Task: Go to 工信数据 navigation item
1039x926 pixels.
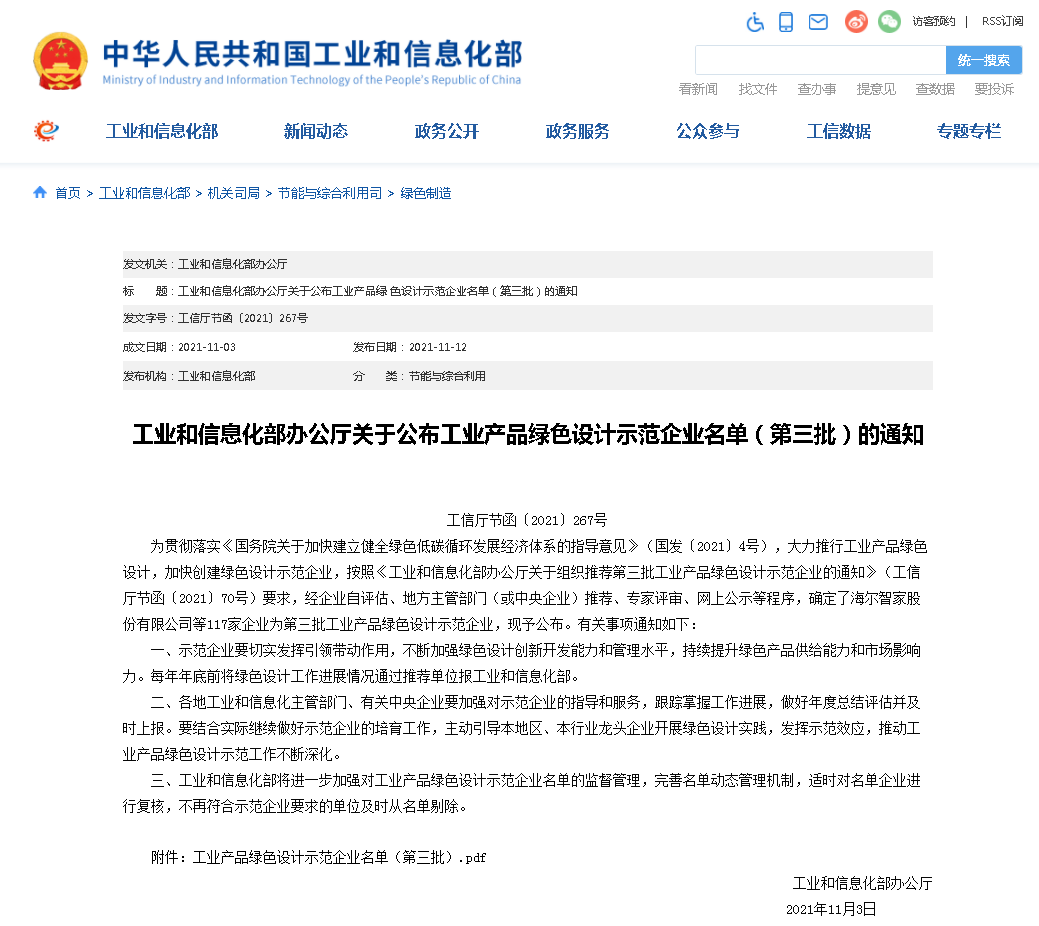Action: tap(838, 131)
